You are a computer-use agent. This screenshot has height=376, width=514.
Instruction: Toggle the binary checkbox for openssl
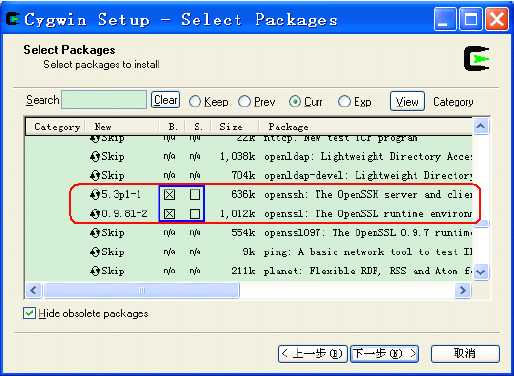169,214
